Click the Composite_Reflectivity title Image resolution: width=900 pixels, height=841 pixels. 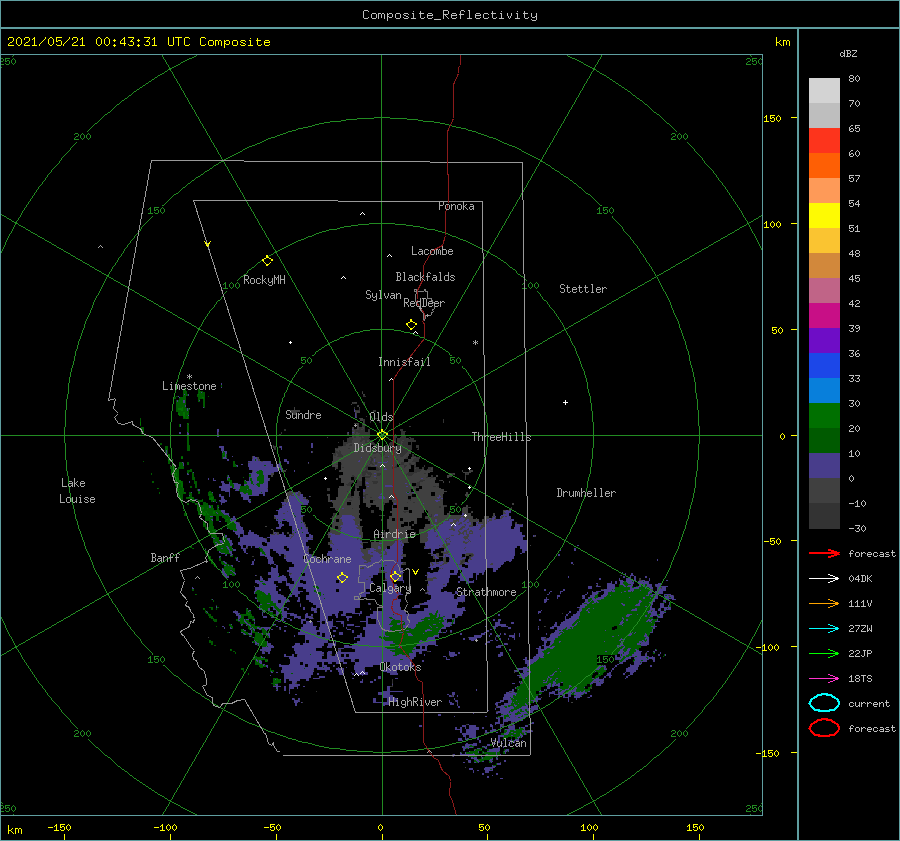click(x=450, y=15)
